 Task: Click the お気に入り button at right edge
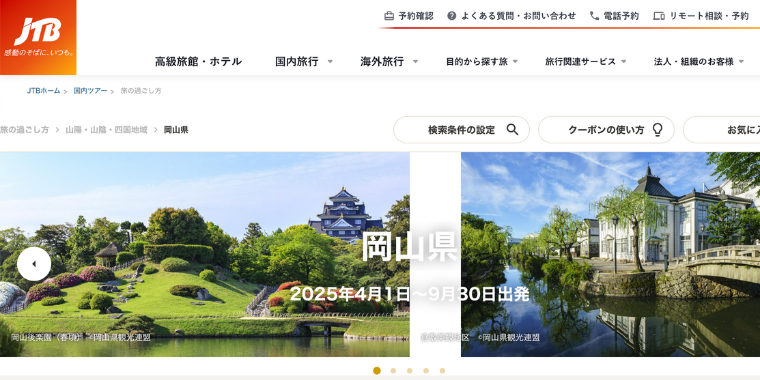point(722,129)
